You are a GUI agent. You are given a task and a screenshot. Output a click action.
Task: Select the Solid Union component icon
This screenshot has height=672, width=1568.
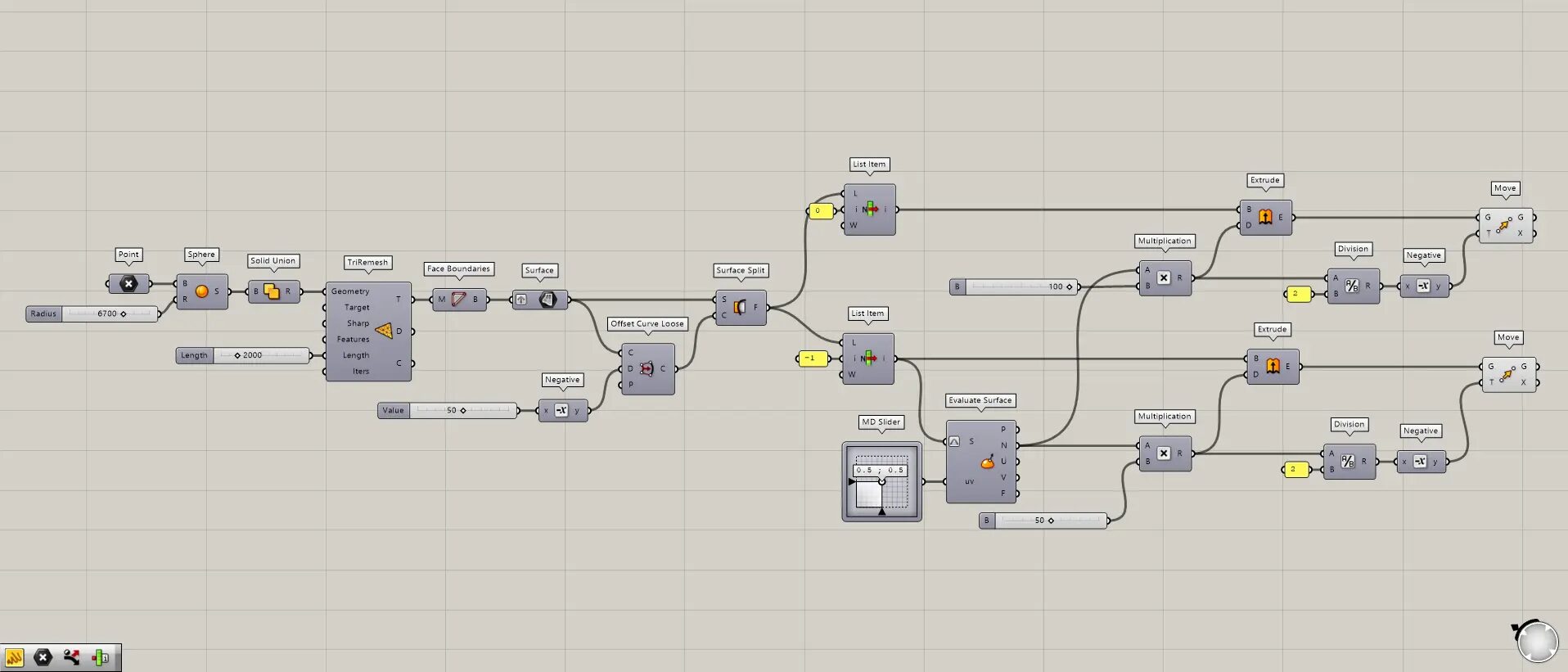(x=272, y=291)
